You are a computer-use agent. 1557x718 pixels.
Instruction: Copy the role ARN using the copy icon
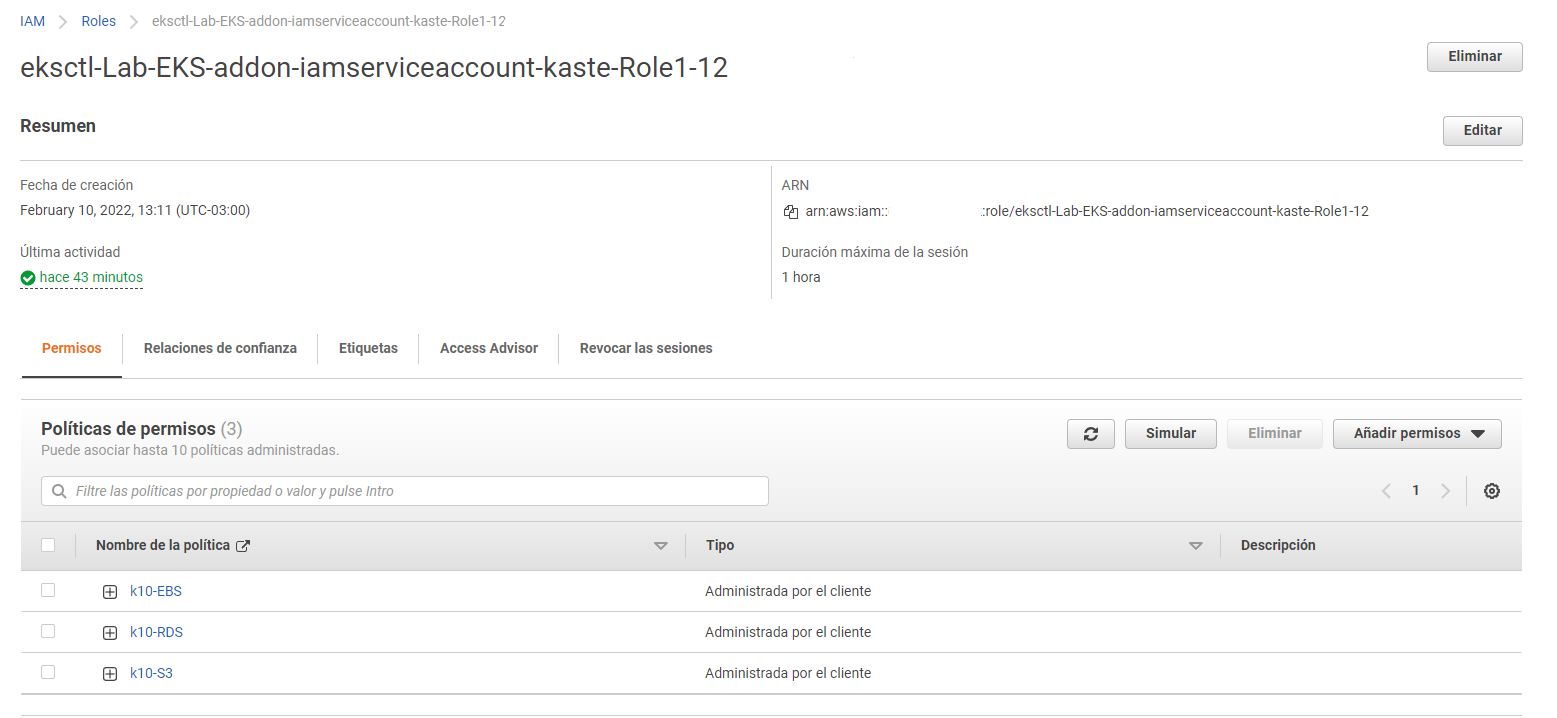pyautogui.click(x=789, y=211)
